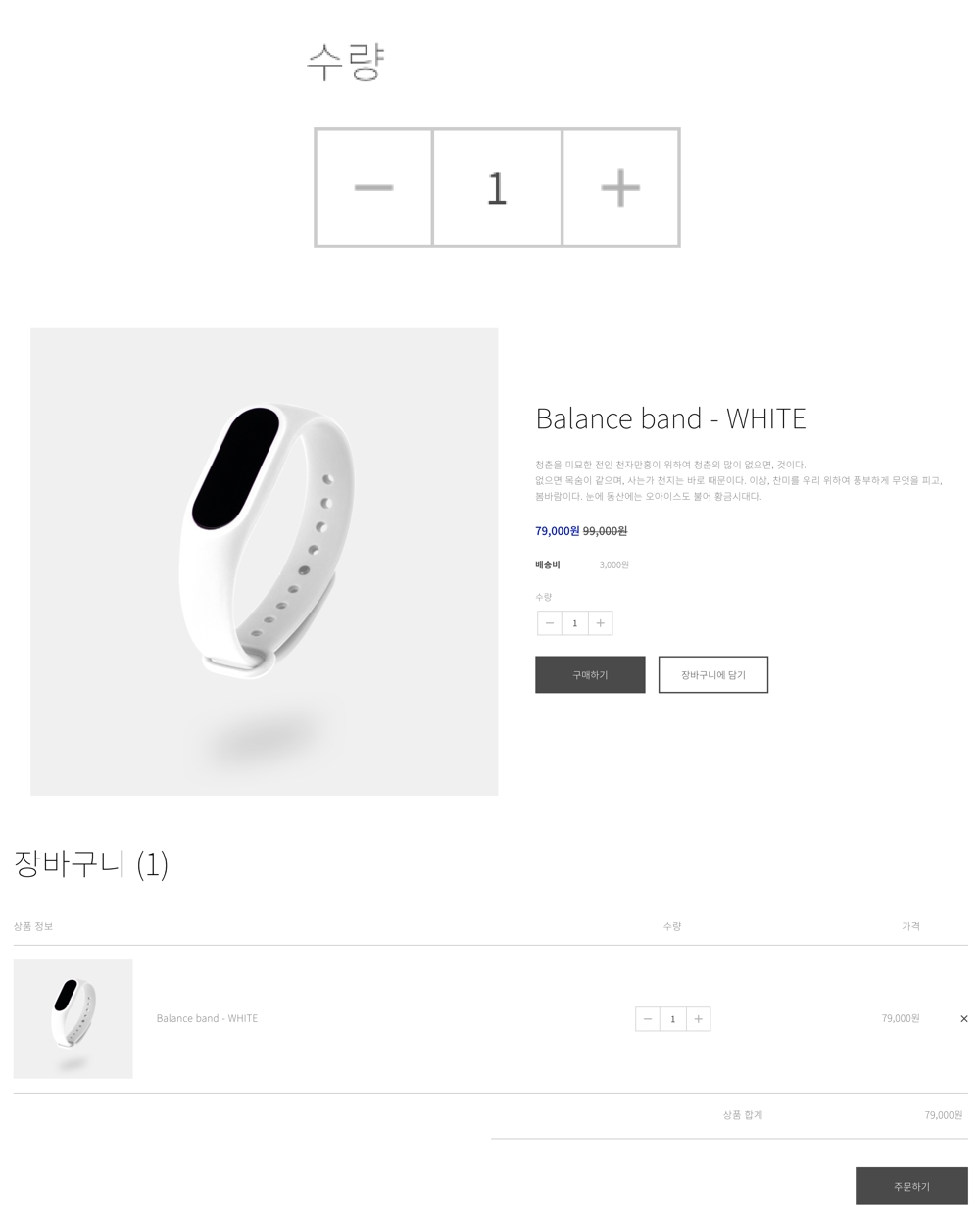Click the 구매하기 buy button
This screenshot has width=980, height=1226.
click(590, 674)
